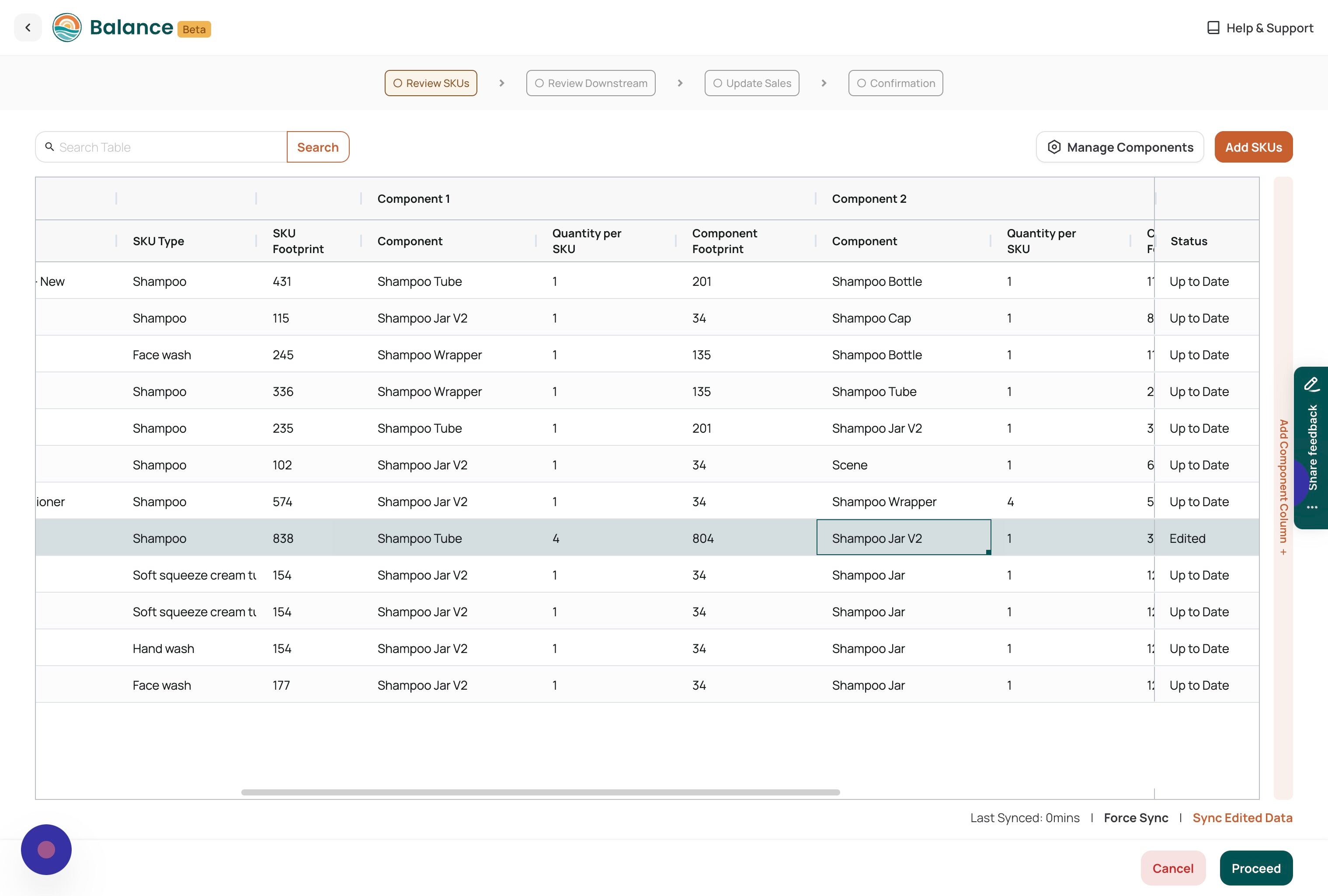Image resolution: width=1328 pixels, height=896 pixels.
Task: Click the Status column header
Action: pyautogui.click(x=1189, y=241)
